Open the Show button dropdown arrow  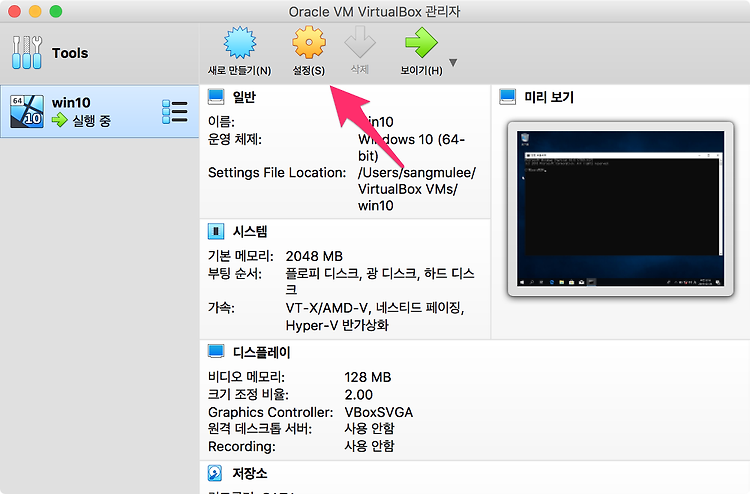coord(453,63)
